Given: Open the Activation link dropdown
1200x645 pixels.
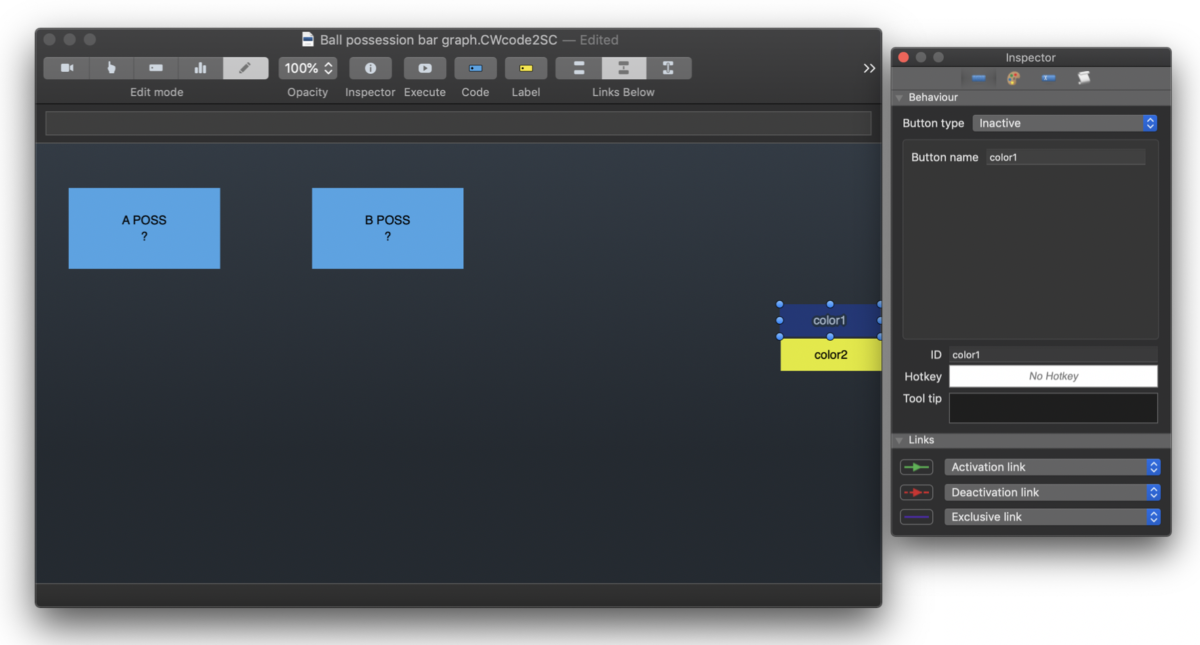Looking at the screenshot, I should [x=1053, y=467].
